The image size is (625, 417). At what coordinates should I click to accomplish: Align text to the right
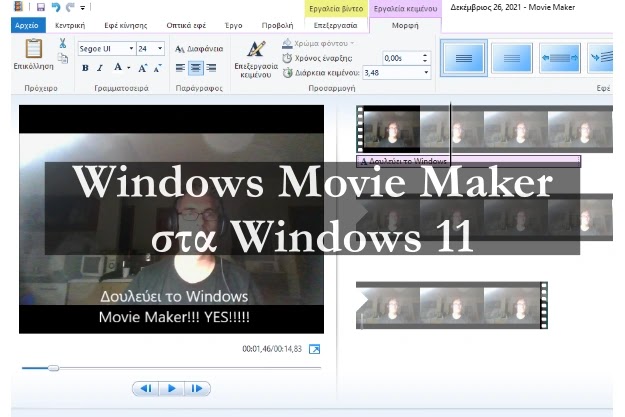coord(211,68)
